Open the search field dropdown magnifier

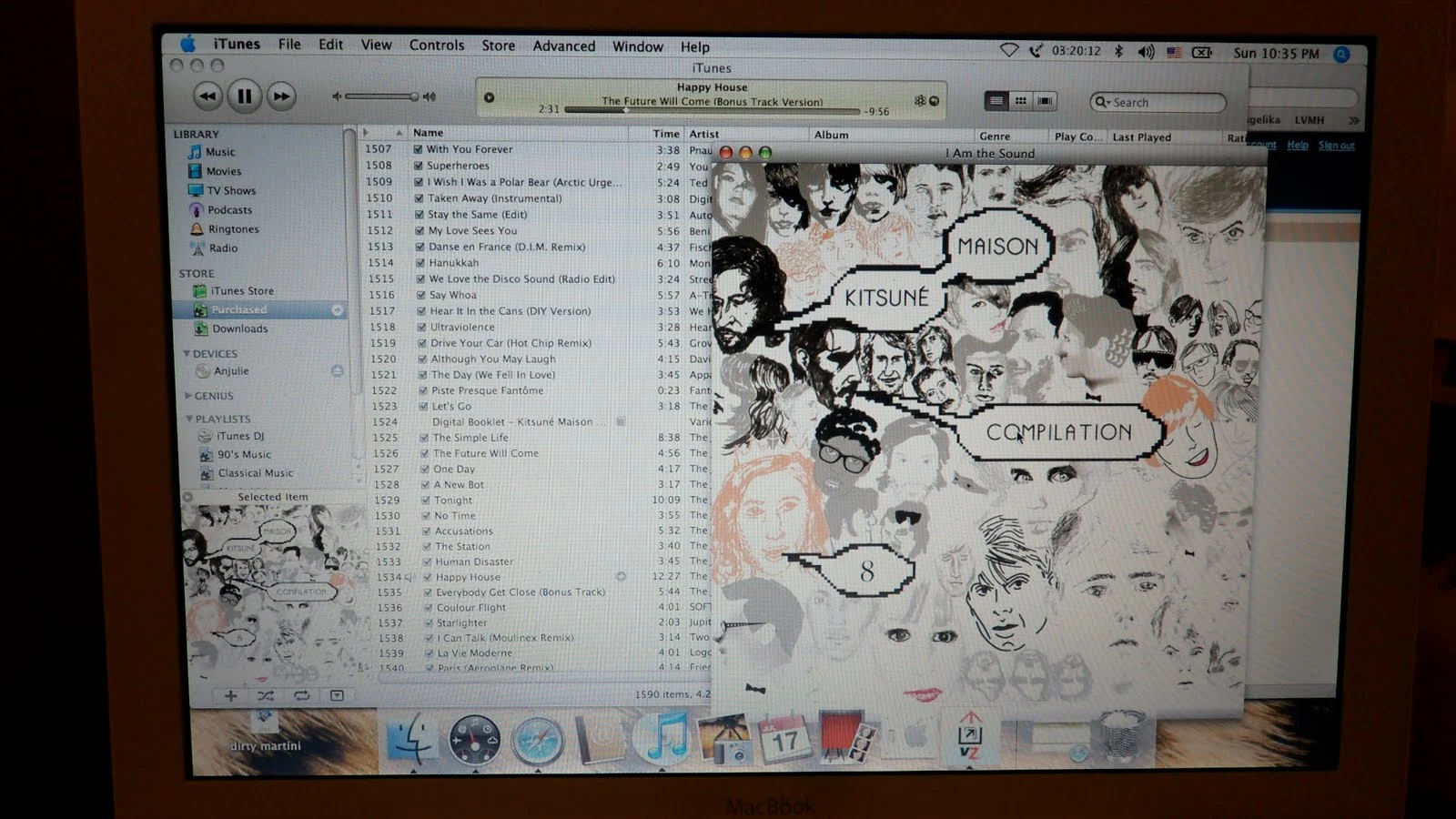pos(1102,102)
